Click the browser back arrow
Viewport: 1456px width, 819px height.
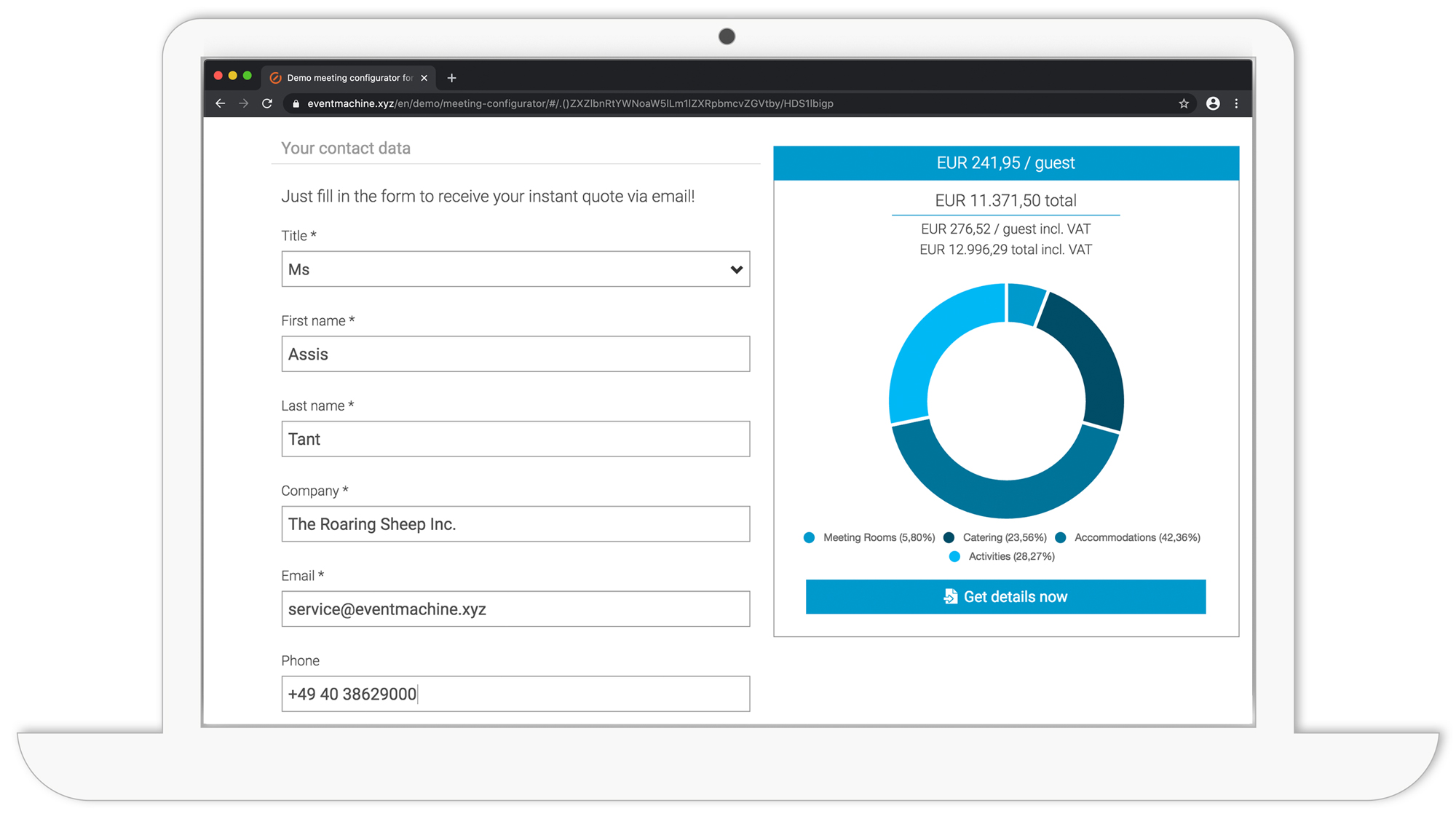[x=221, y=103]
